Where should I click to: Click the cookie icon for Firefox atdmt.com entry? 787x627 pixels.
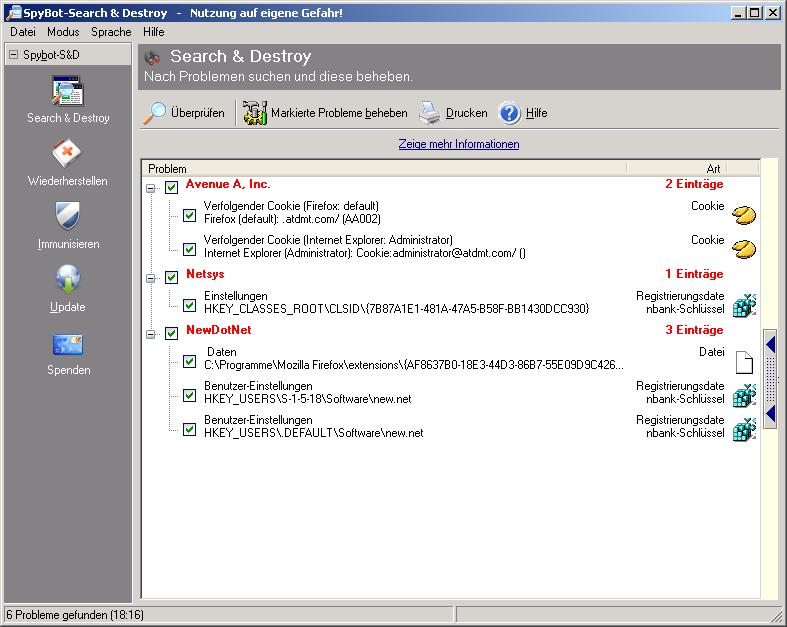pos(744,215)
